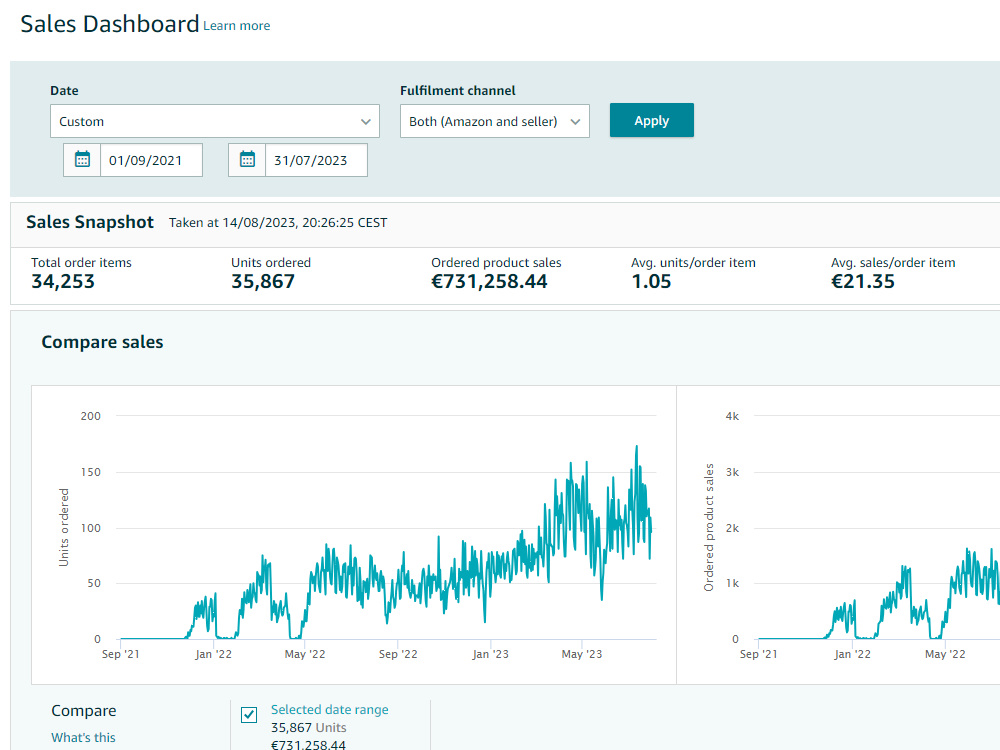This screenshot has width=1000, height=750.
Task: Open the What's this link
Action: (x=84, y=737)
